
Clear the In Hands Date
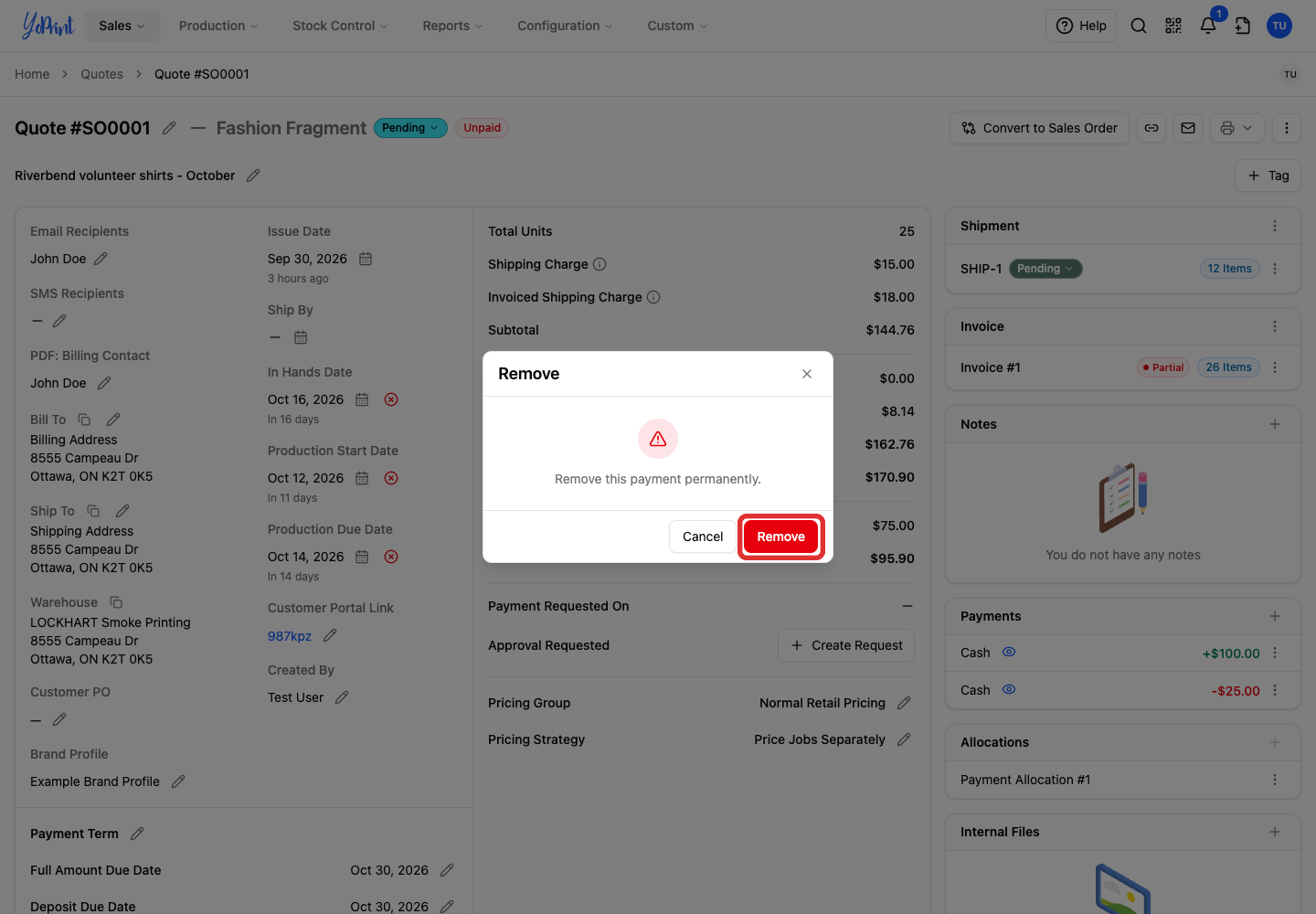click(391, 399)
